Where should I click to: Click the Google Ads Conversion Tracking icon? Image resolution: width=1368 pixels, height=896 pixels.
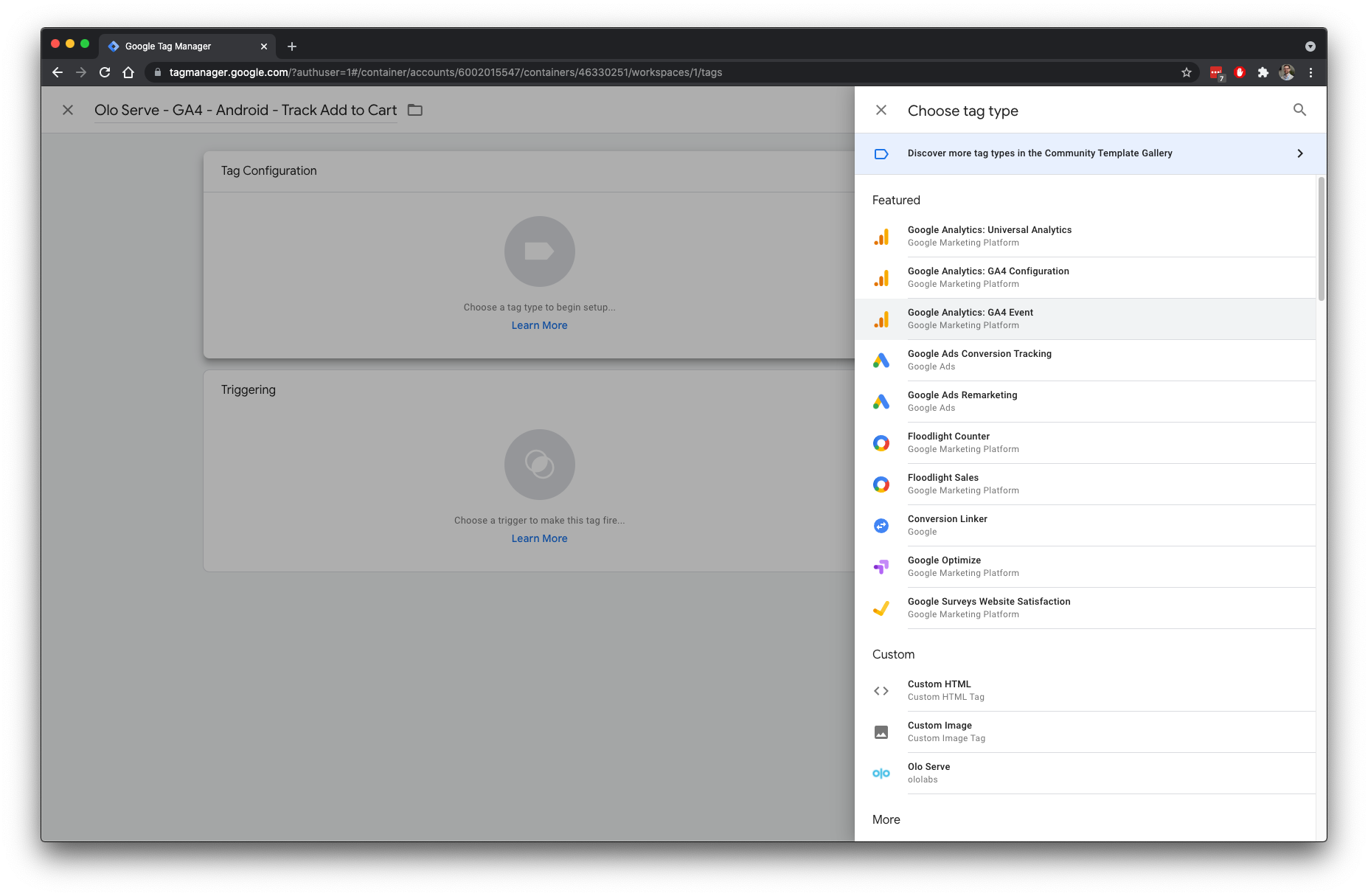click(881, 361)
